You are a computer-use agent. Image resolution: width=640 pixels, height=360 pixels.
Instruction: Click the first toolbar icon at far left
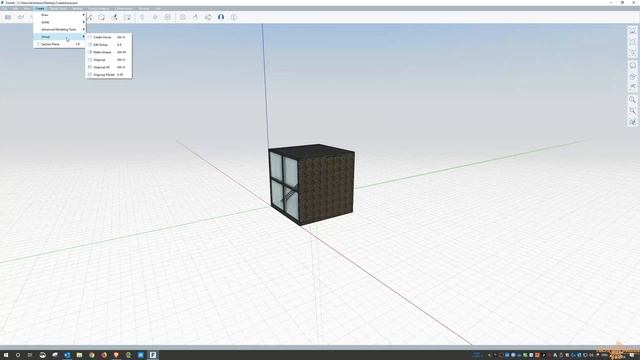(8, 17)
